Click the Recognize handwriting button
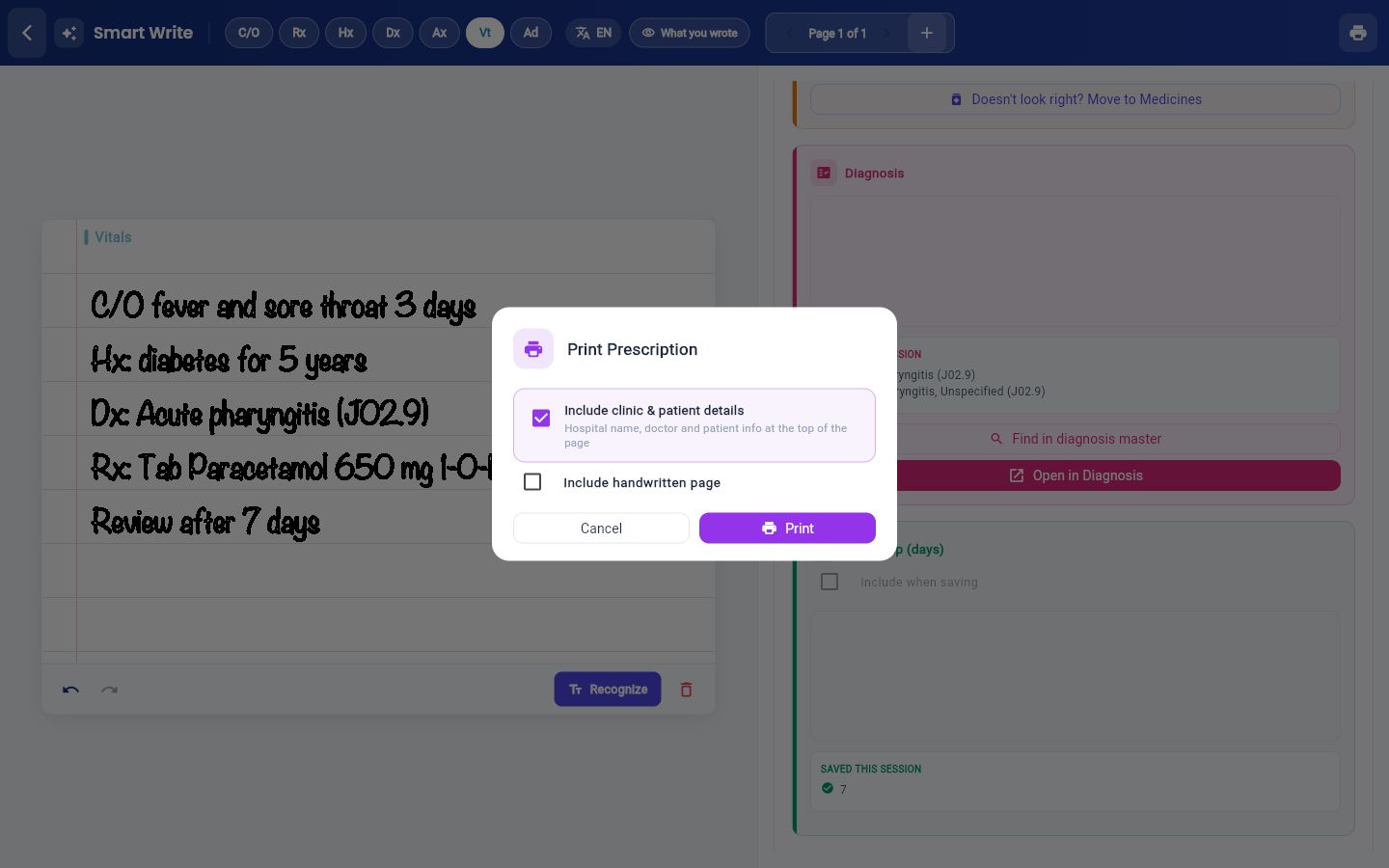The image size is (1389, 868). point(608,690)
